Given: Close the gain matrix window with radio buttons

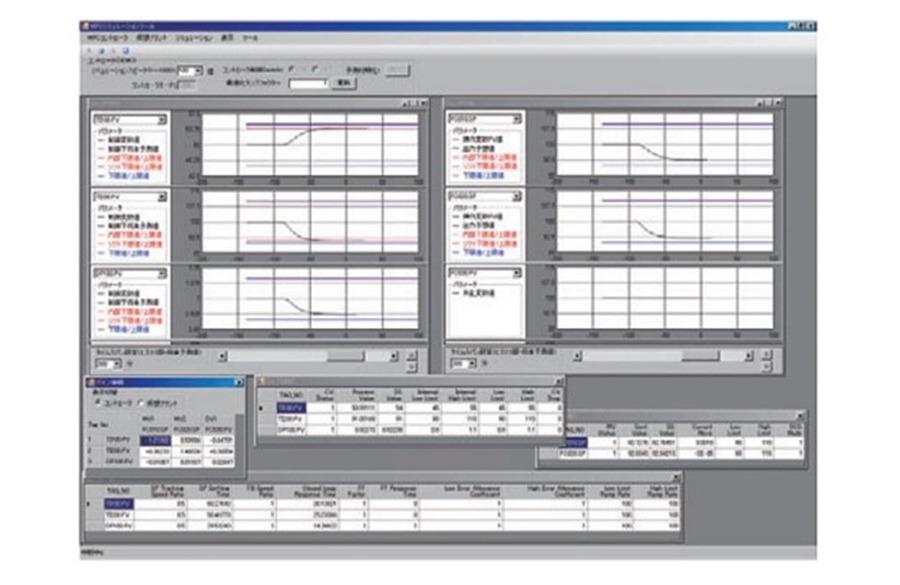Looking at the screenshot, I should point(238,382).
